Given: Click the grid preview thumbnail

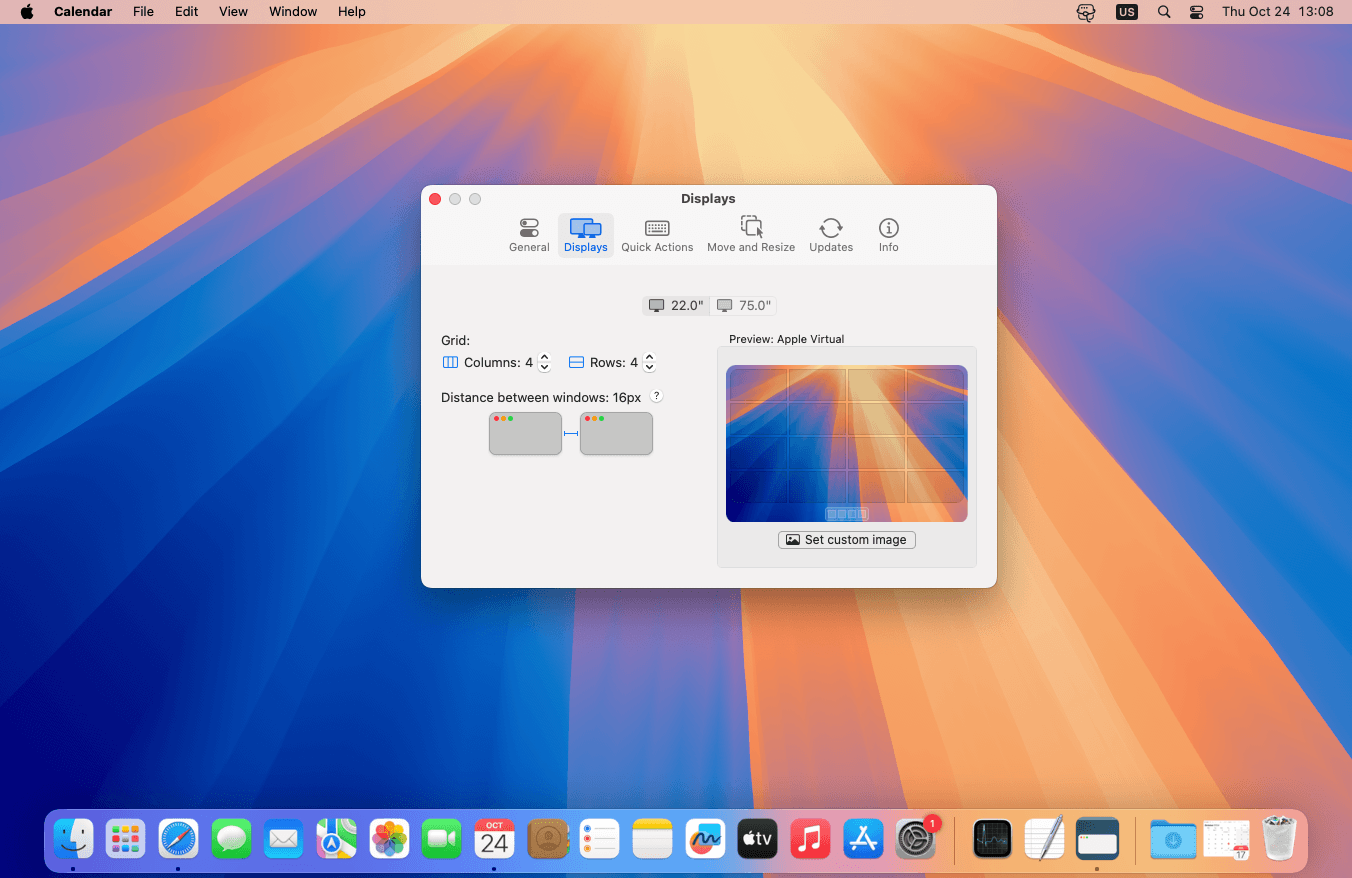Looking at the screenshot, I should (847, 443).
